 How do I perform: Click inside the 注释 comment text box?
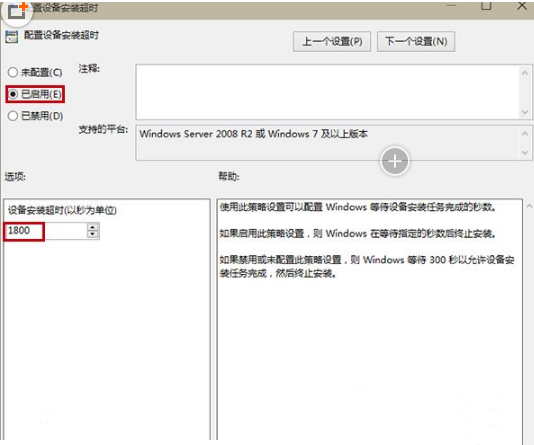pos(327,92)
